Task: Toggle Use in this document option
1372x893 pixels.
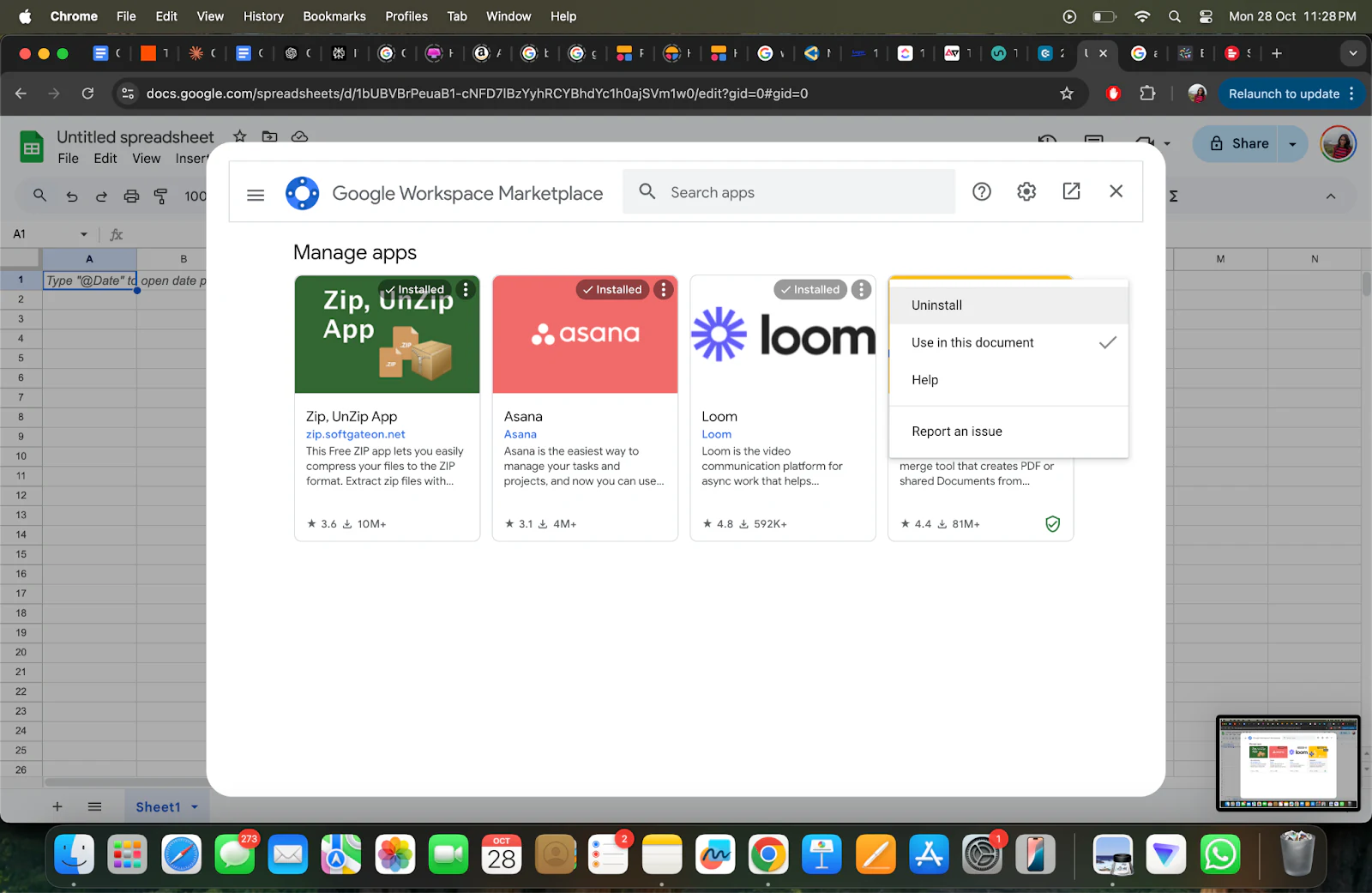Action: coord(1008,342)
